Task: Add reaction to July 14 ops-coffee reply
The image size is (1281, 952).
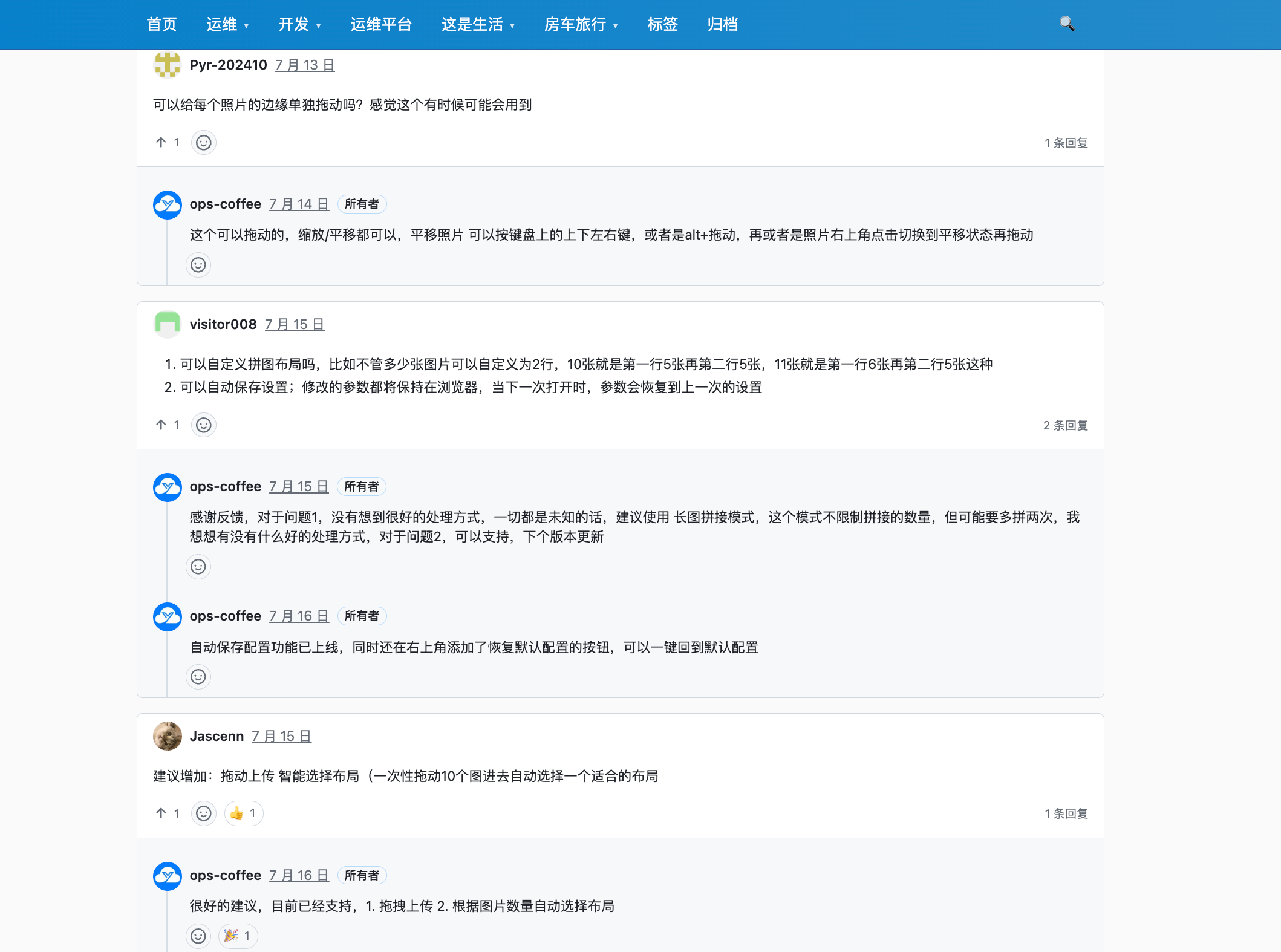Action: tap(198, 265)
